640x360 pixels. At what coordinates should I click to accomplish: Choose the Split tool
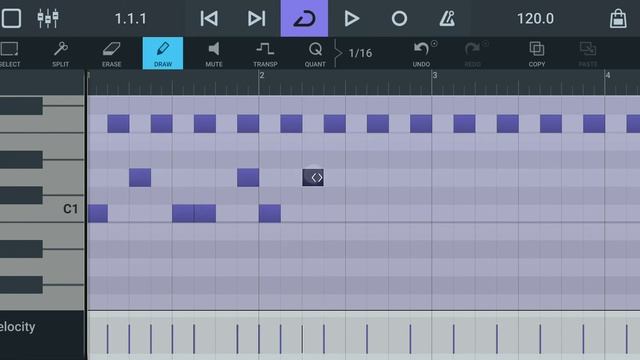click(60, 54)
